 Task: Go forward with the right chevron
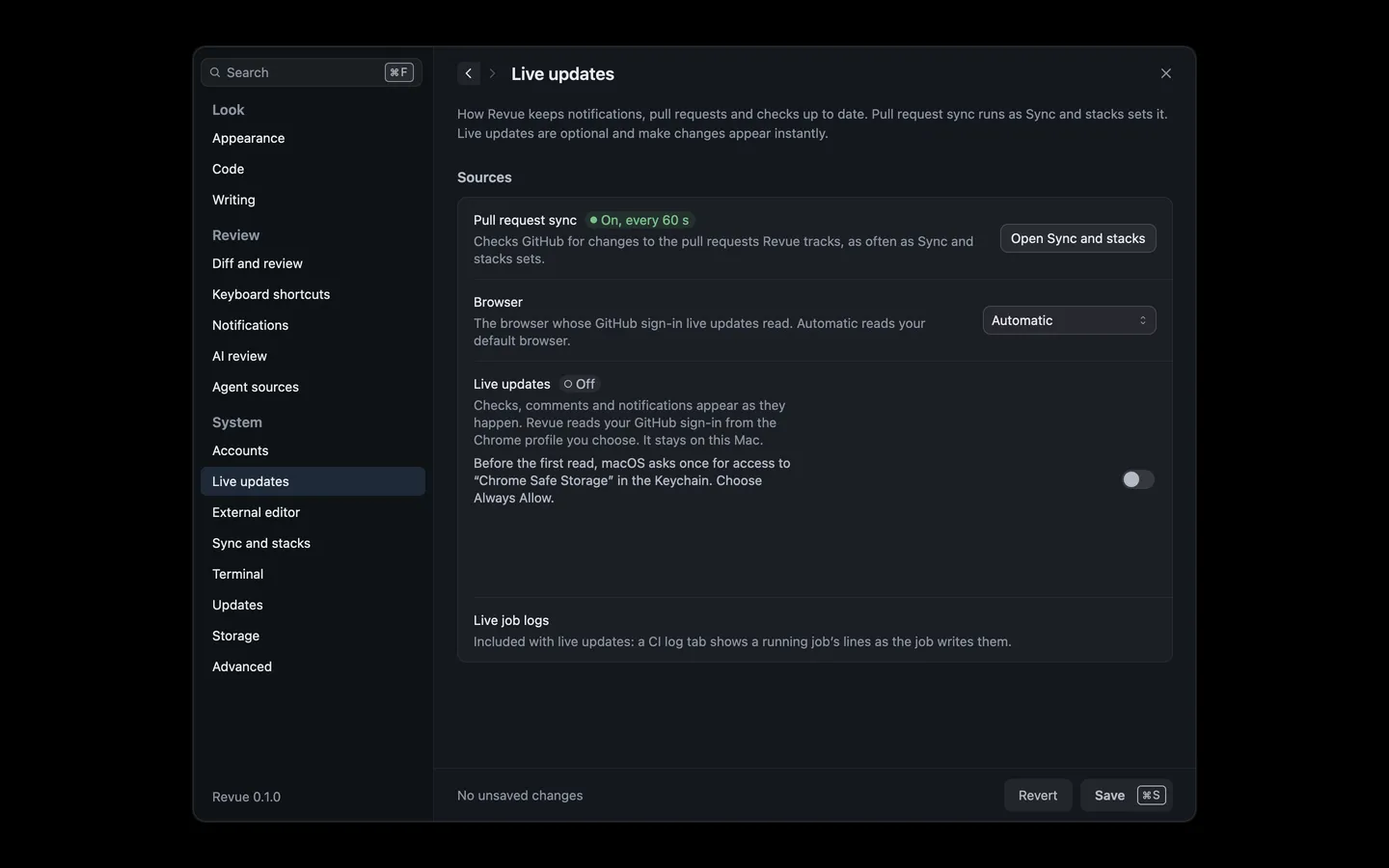492,73
